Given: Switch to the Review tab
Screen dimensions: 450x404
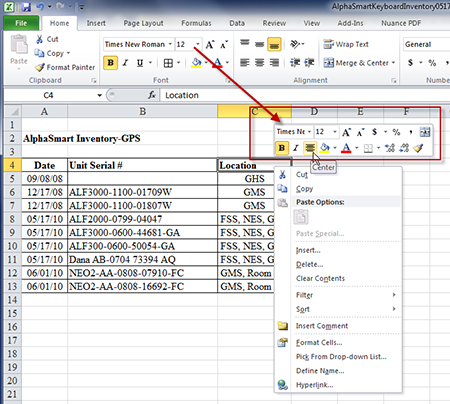Looking at the screenshot, I should 274,23.
